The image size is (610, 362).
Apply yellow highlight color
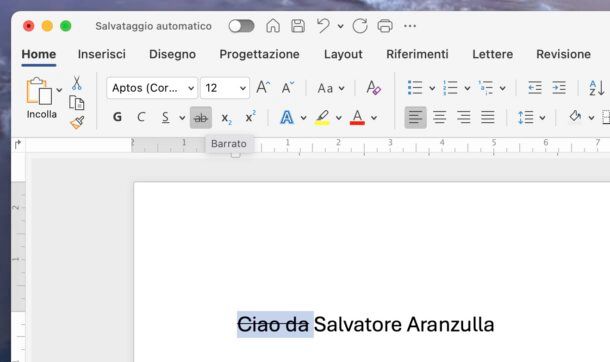pyautogui.click(x=322, y=117)
